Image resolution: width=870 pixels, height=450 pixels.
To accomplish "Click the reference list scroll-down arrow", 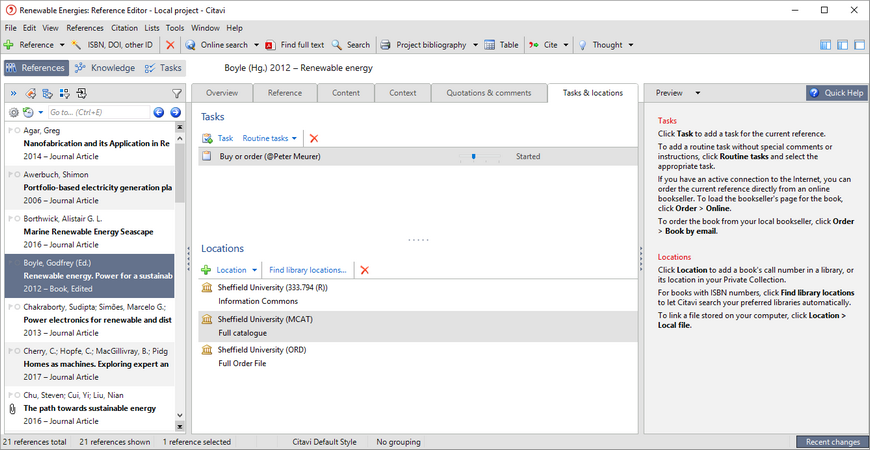I will (179, 414).
